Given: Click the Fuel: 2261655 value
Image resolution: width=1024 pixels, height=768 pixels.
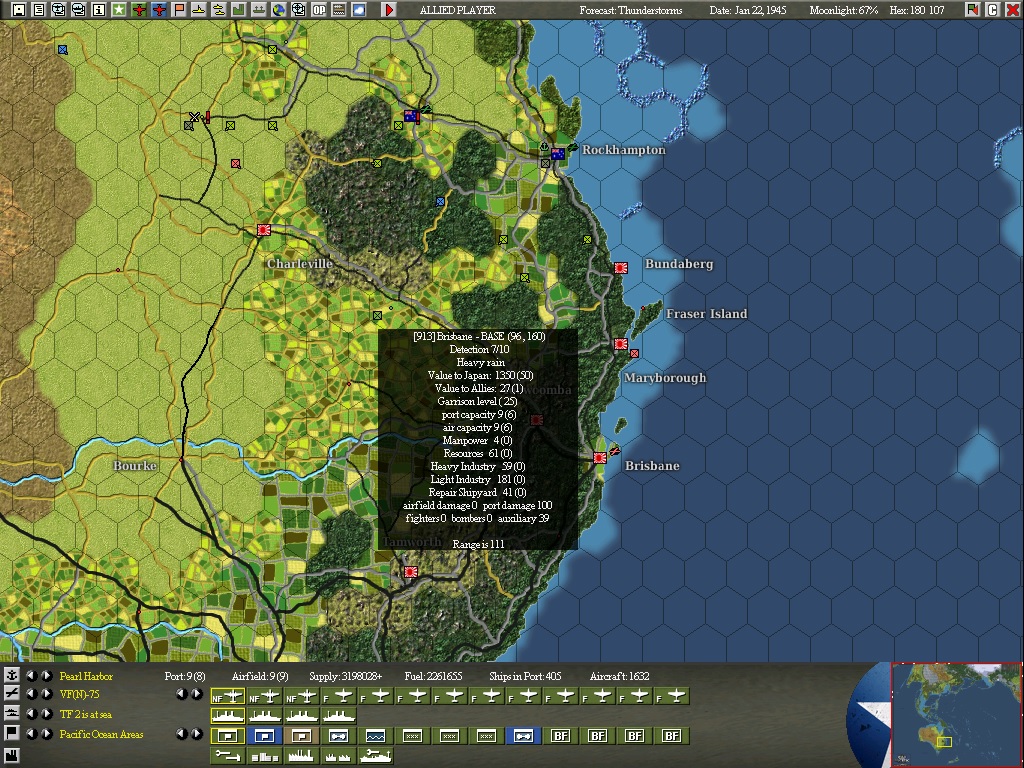Looking at the screenshot, I should tap(433, 677).
